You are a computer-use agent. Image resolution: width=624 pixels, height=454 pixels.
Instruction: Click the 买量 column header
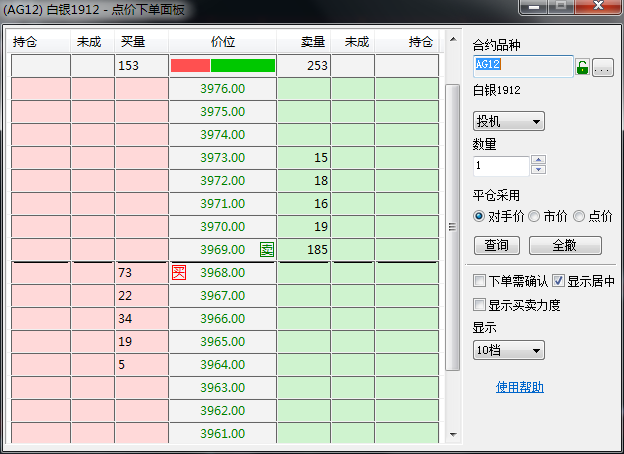pyautogui.click(x=142, y=41)
